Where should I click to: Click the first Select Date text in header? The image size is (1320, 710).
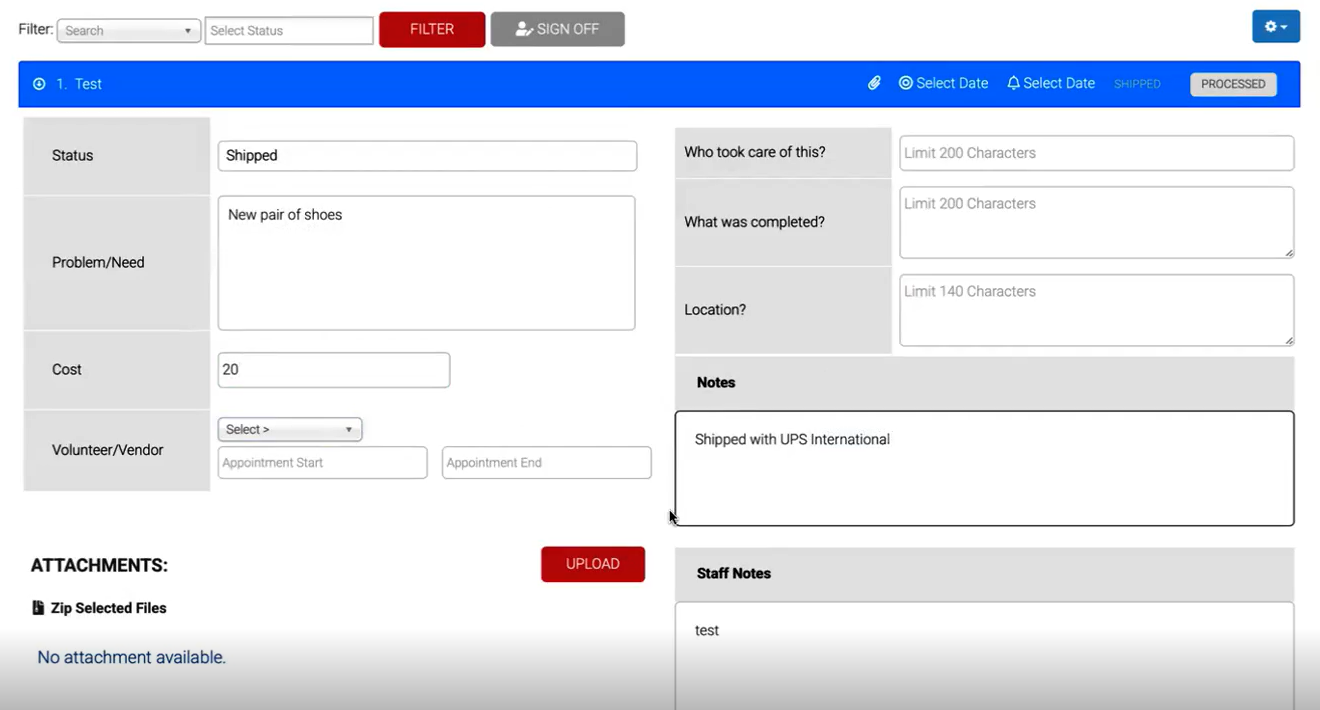952,84
